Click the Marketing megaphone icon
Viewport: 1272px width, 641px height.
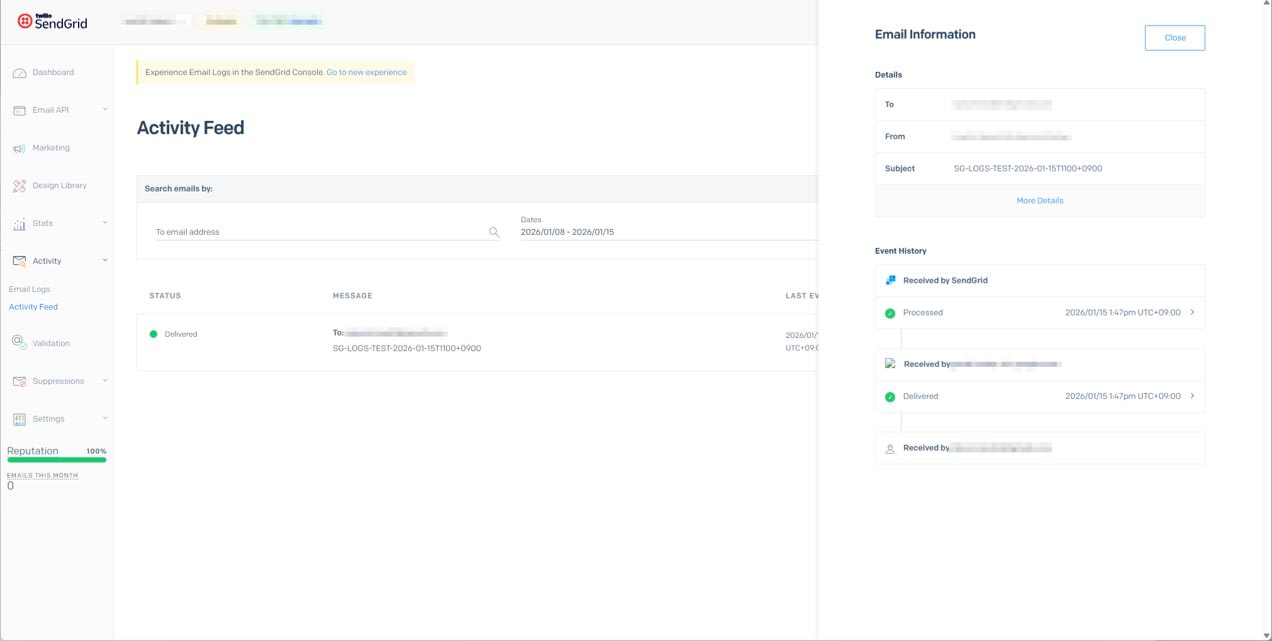click(x=19, y=148)
